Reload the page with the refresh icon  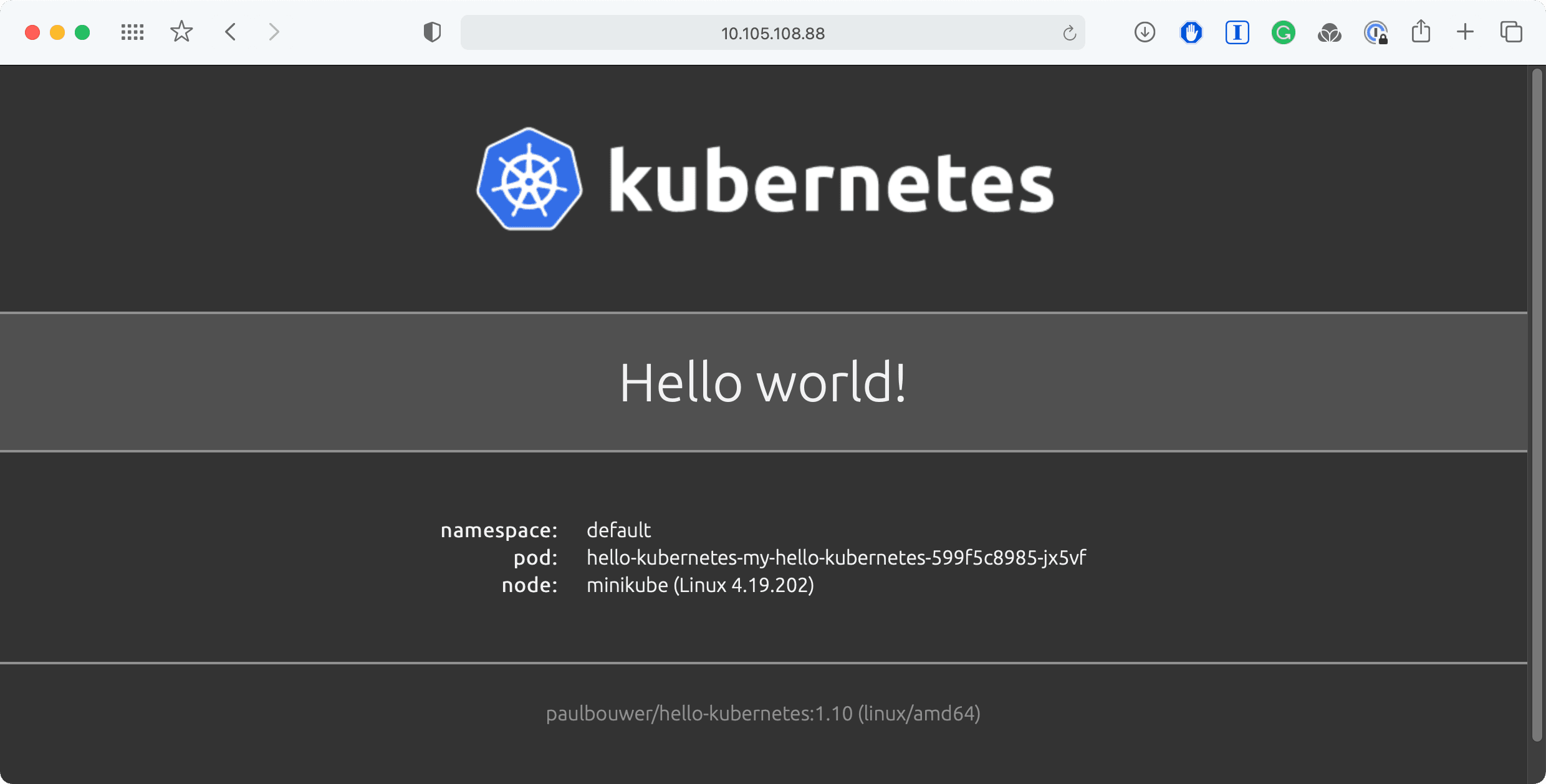[1069, 33]
